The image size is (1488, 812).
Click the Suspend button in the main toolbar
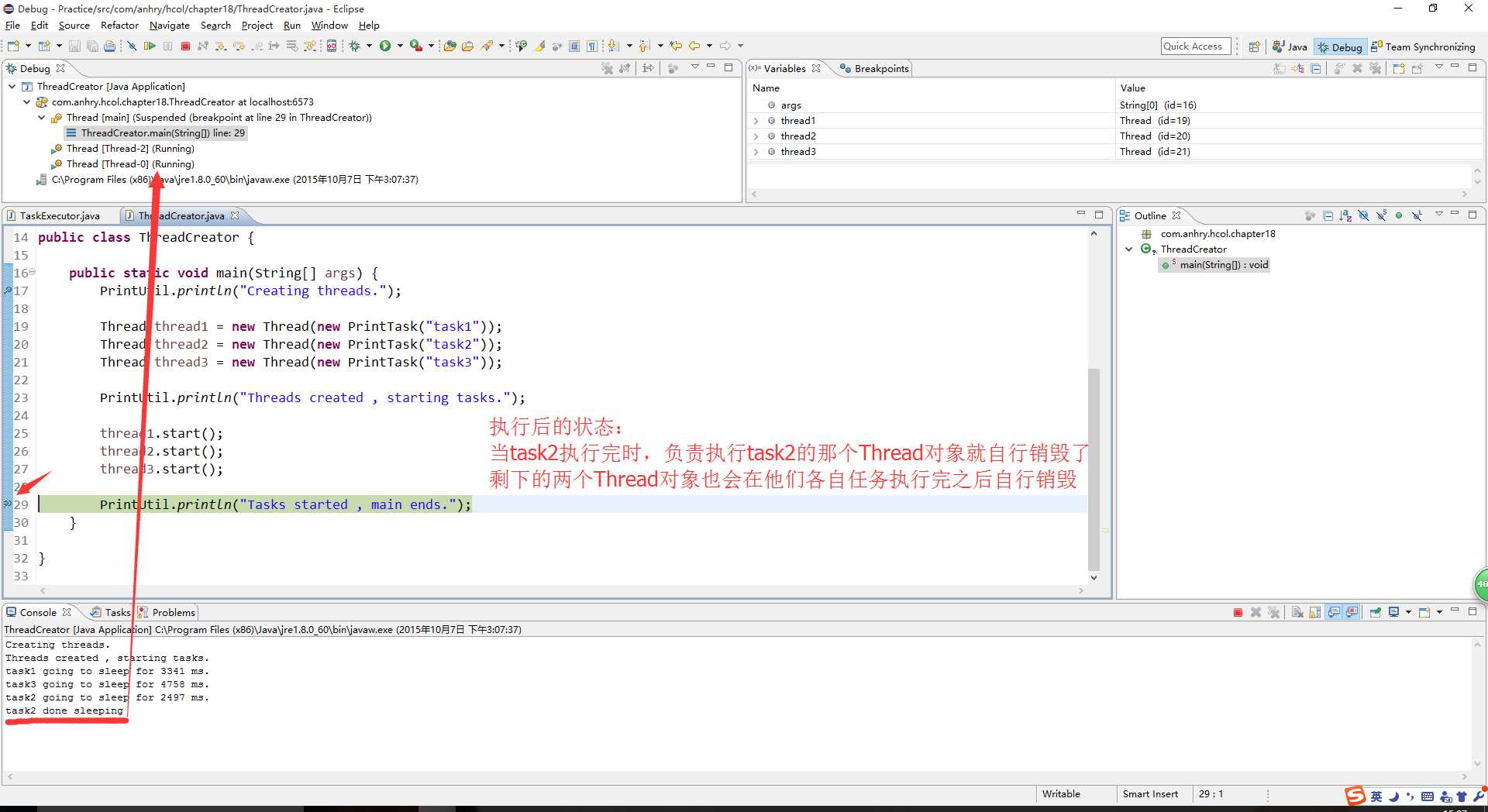tap(167, 46)
